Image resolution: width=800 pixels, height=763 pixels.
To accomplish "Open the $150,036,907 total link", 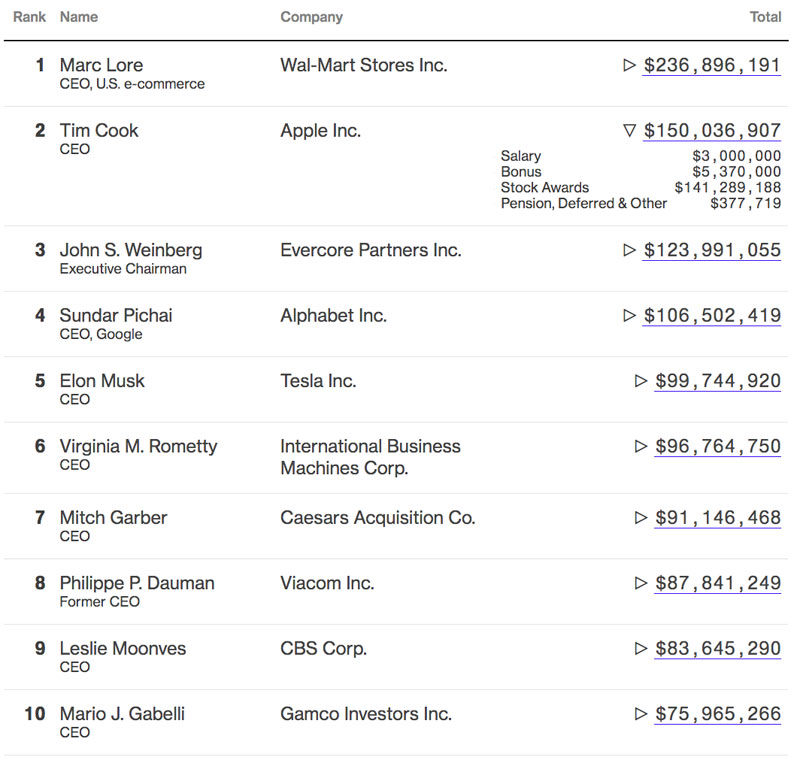I will tap(712, 131).
